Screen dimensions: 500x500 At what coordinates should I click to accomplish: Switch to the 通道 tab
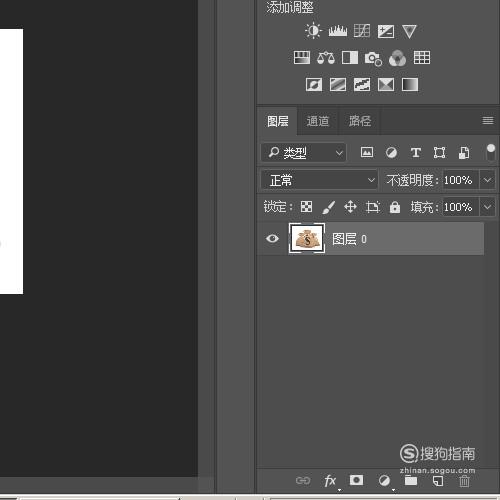point(318,121)
